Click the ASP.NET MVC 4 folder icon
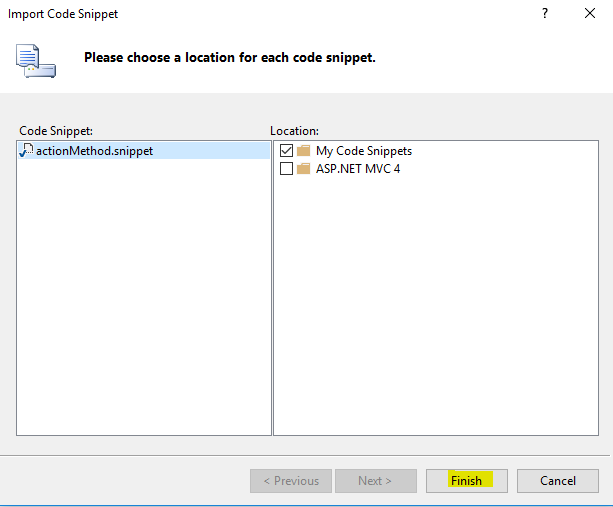Image resolution: width=613 pixels, height=507 pixels. click(x=303, y=169)
